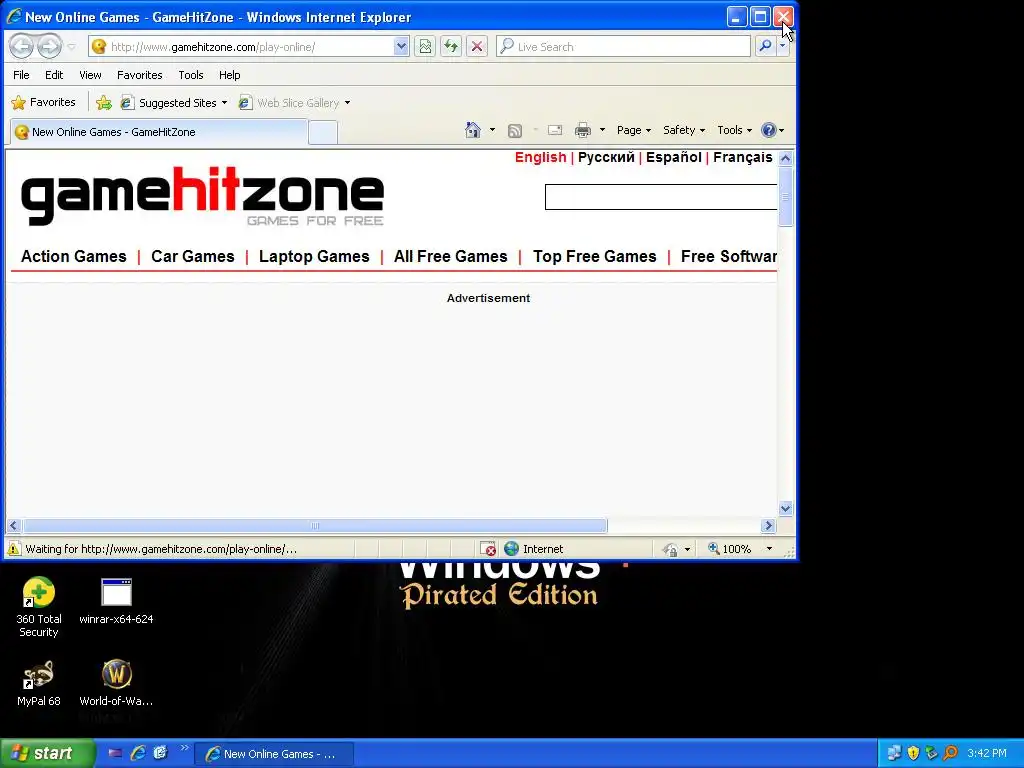Viewport: 1024px width, 768px height.
Task: Open the search provider dropdown arrow
Action: click(x=783, y=46)
